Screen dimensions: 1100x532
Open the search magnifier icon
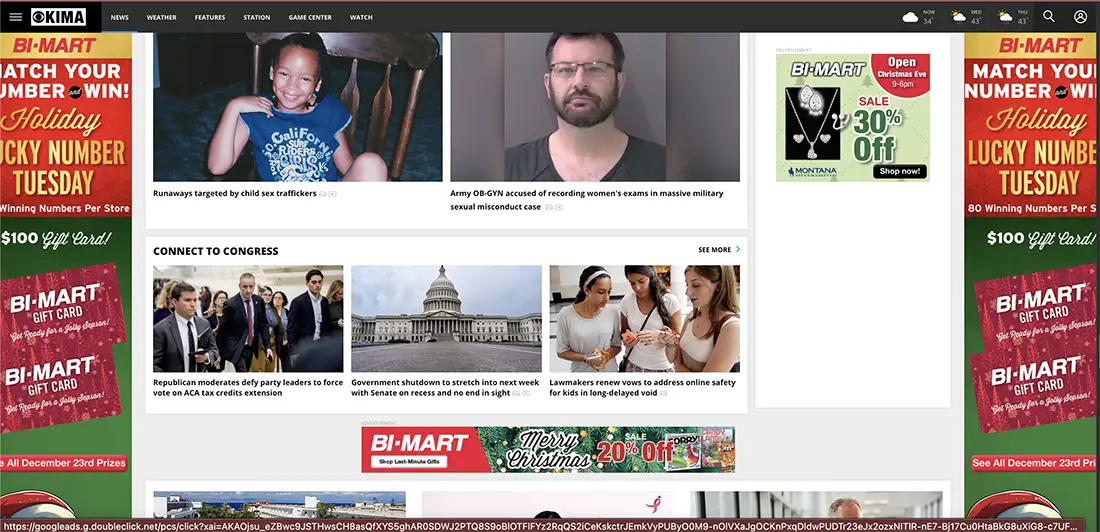[1049, 16]
